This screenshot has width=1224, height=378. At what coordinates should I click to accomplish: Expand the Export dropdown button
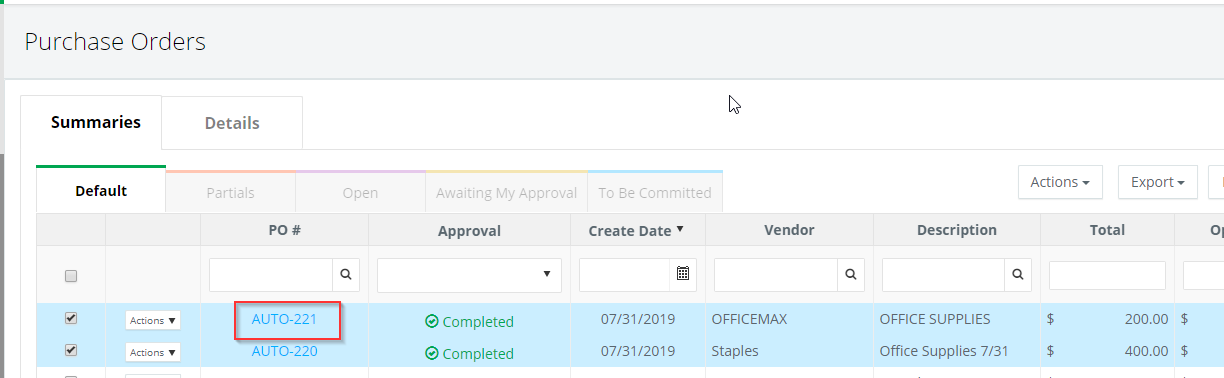[x=1158, y=182]
